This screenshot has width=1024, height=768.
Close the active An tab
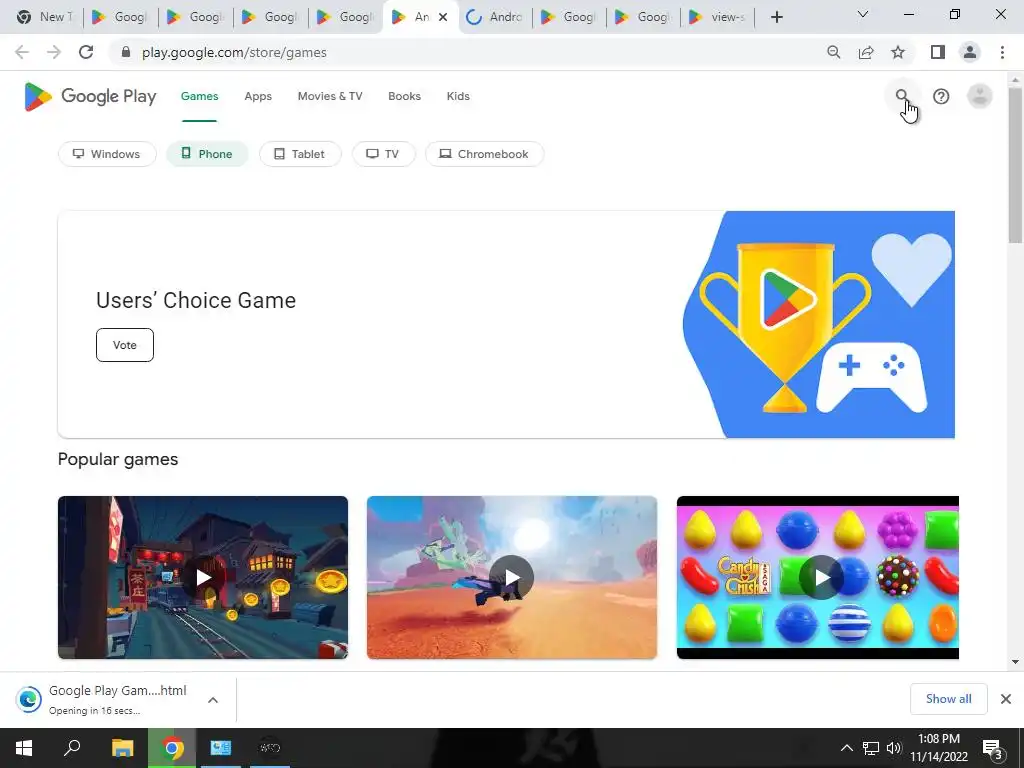point(443,17)
